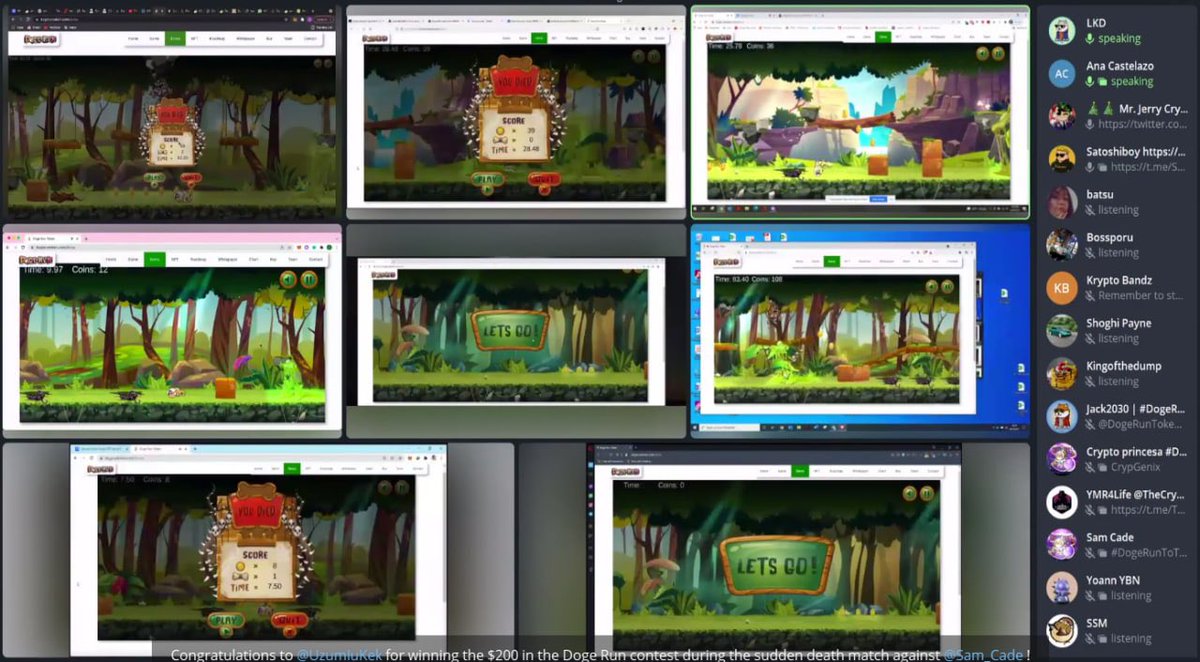This screenshot has height=662, width=1200.
Task: Toggle sound icon in the Coins: 108 game stream
Action: point(932,286)
